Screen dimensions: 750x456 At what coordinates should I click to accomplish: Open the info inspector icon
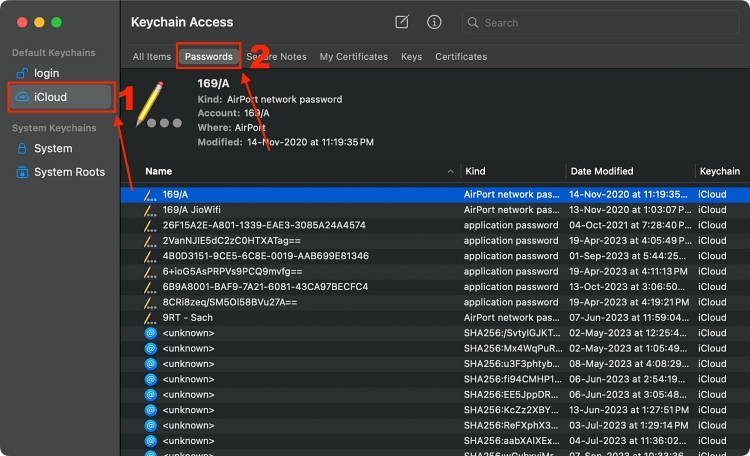434,22
